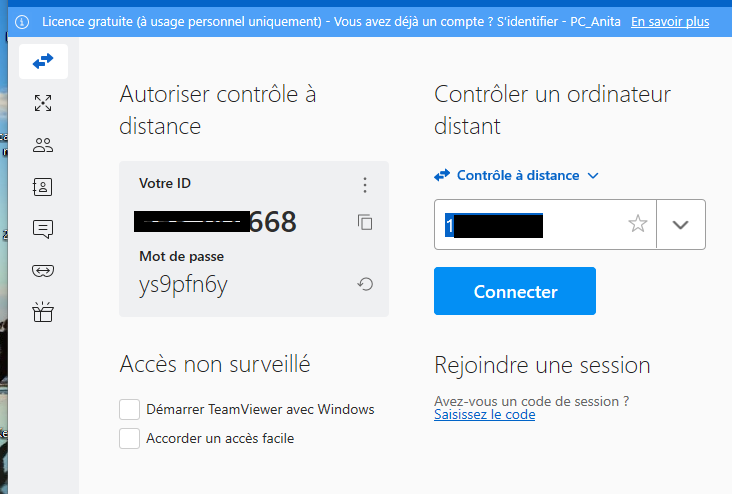732x494 pixels.
Task: Expand the Contrôle à distance mode dropdown
Action: pyautogui.click(x=517, y=175)
